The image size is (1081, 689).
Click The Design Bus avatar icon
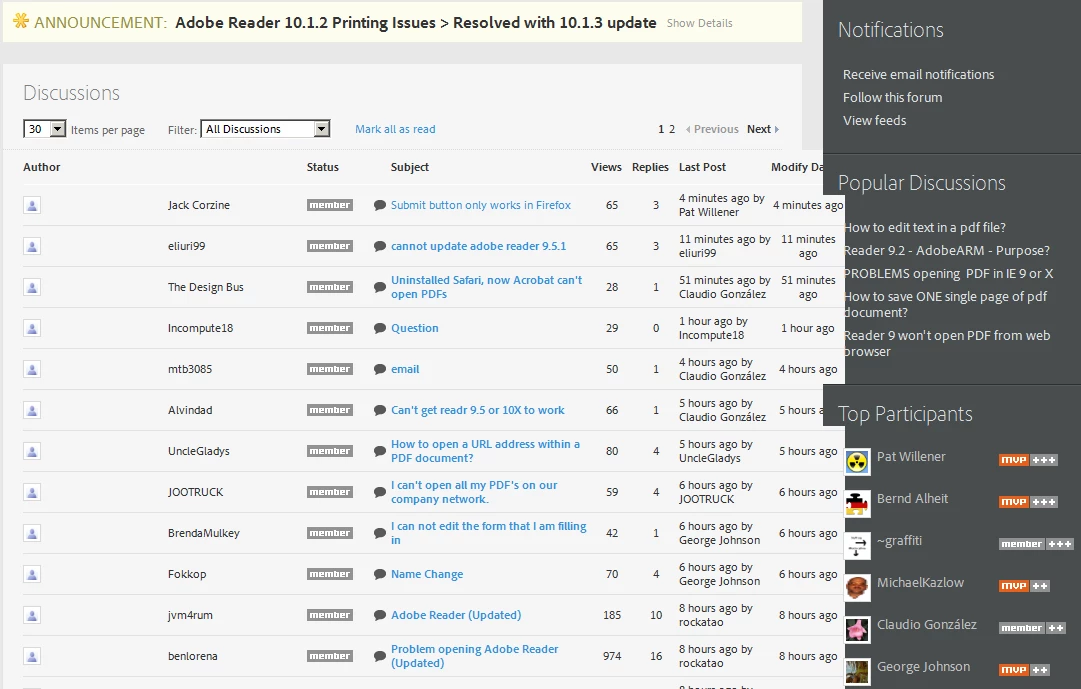point(32,287)
